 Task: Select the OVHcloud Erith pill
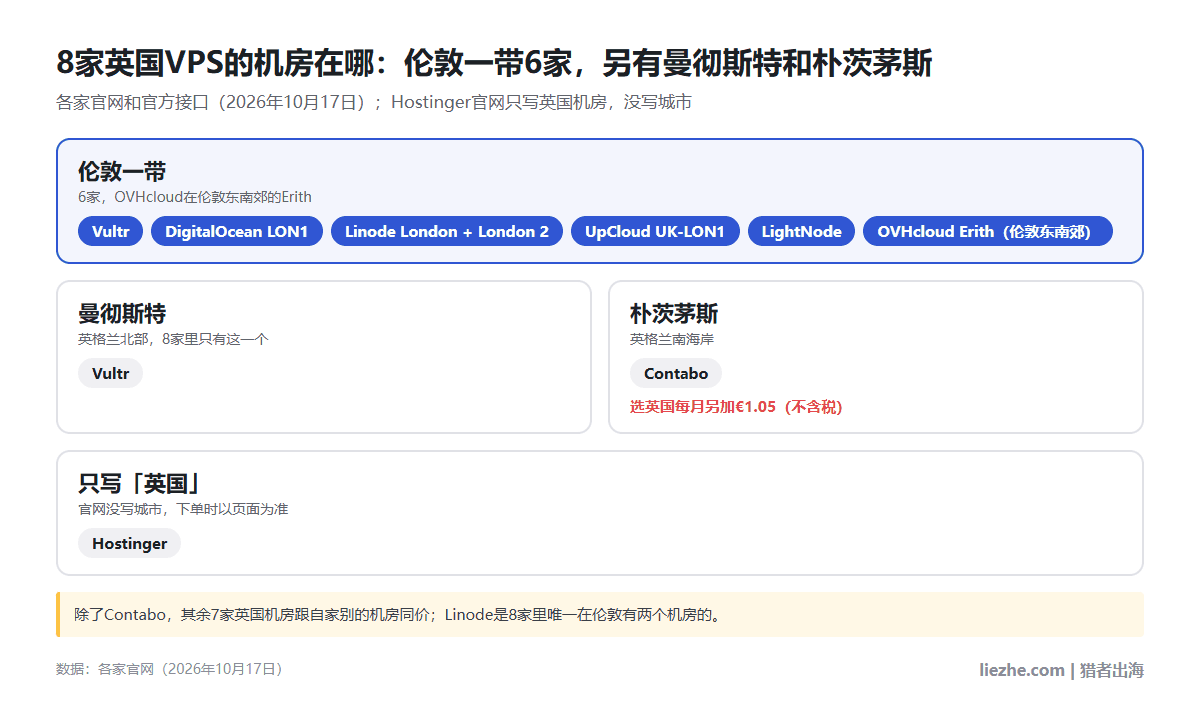[988, 231]
